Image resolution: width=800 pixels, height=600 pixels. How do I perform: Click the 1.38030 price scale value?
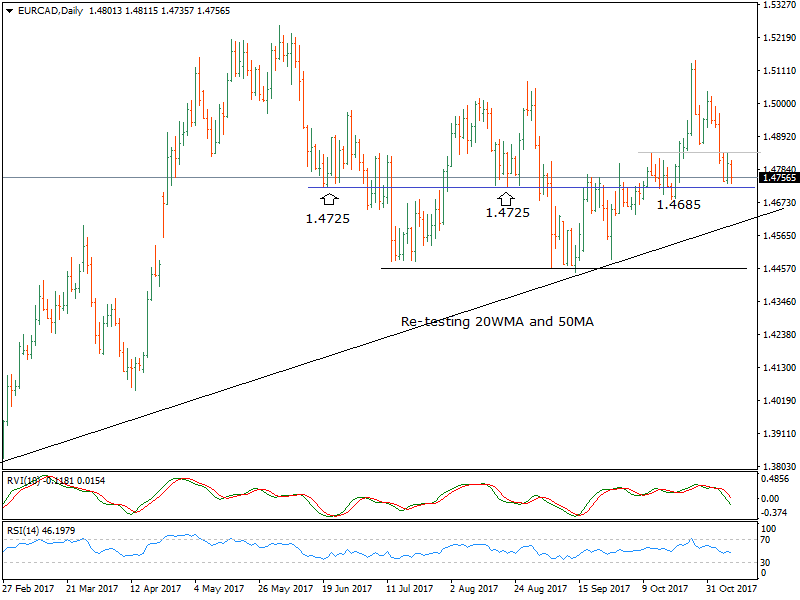pos(779,466)
